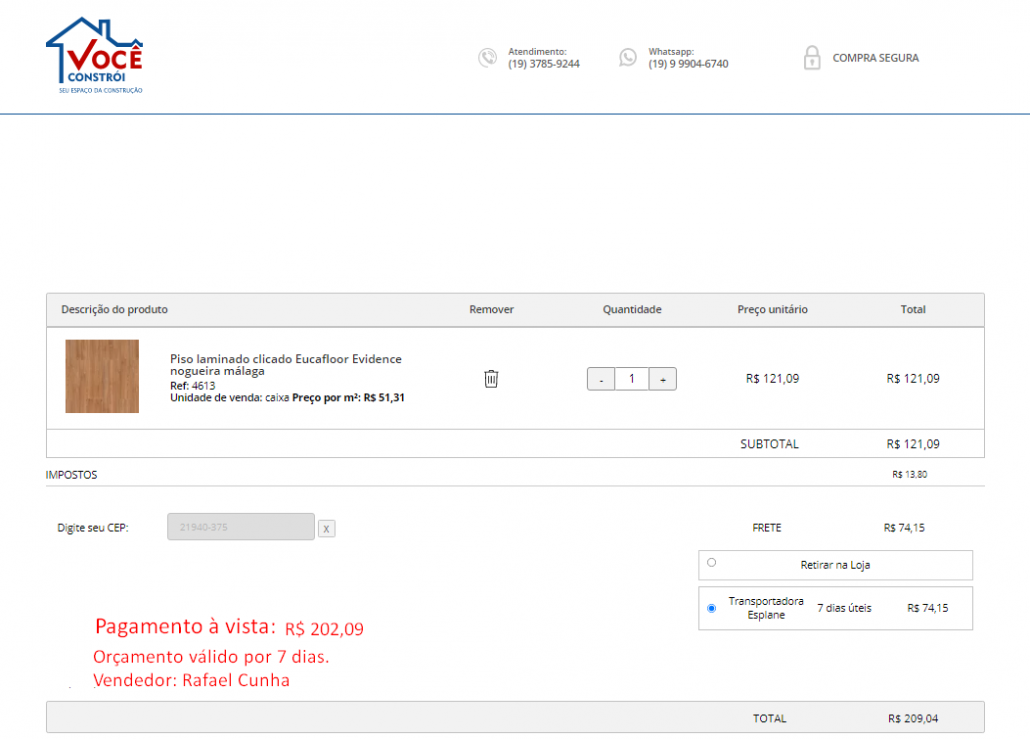Remove product using the trash icon

tap(491, 379)
